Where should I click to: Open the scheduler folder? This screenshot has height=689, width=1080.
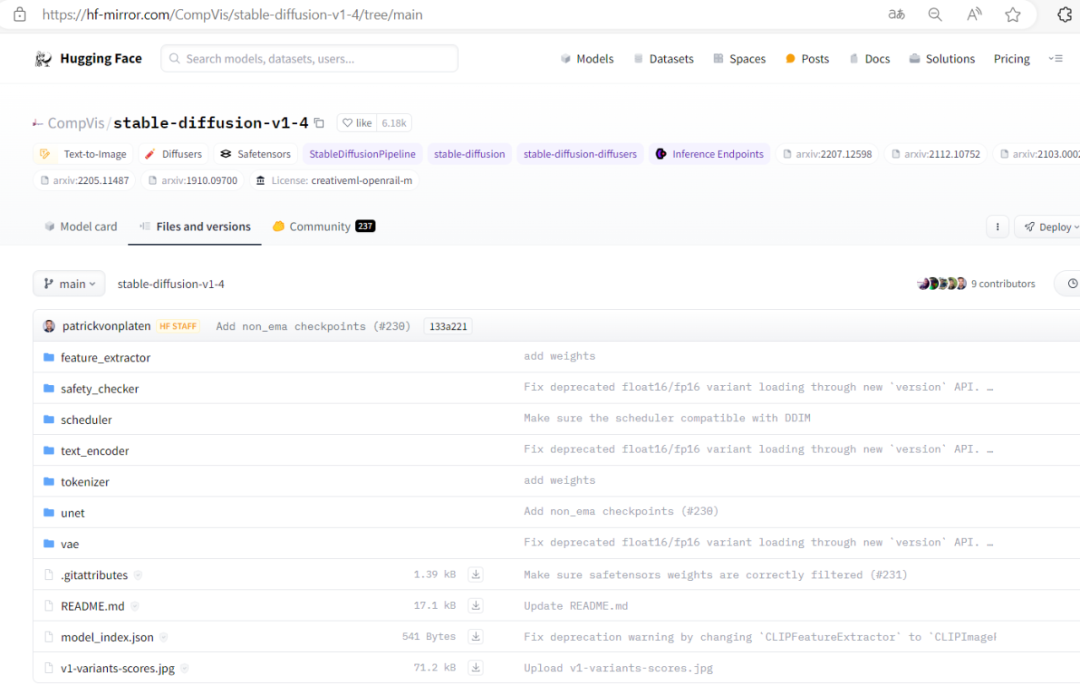86,420
